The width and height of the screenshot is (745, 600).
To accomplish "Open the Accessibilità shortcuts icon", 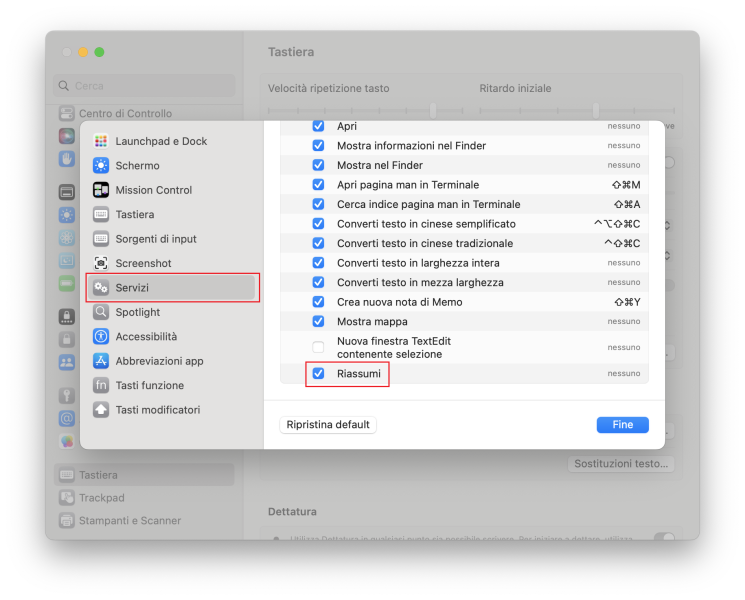I will [101, 337].
